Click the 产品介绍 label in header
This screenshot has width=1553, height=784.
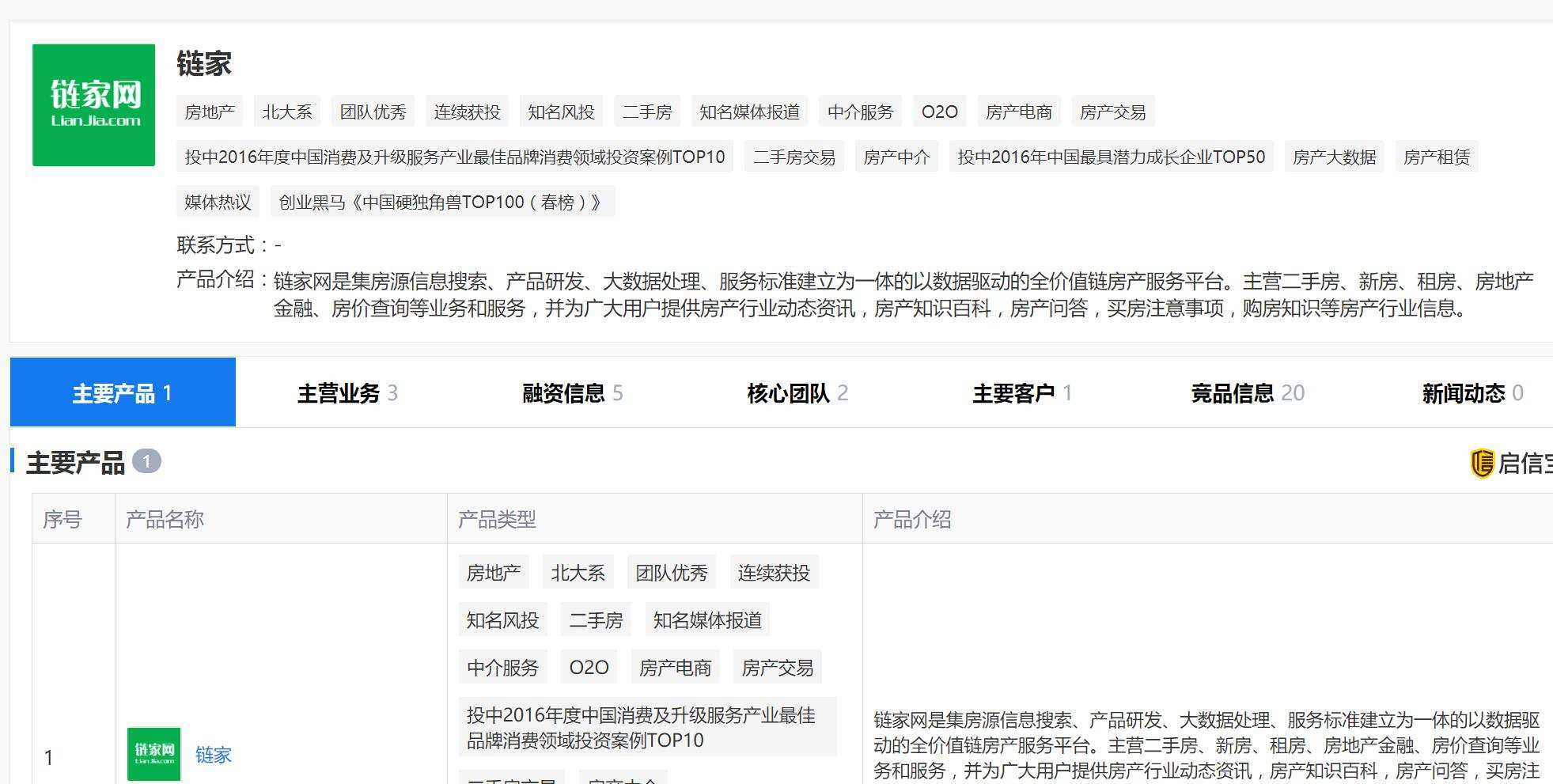[222, 279]
